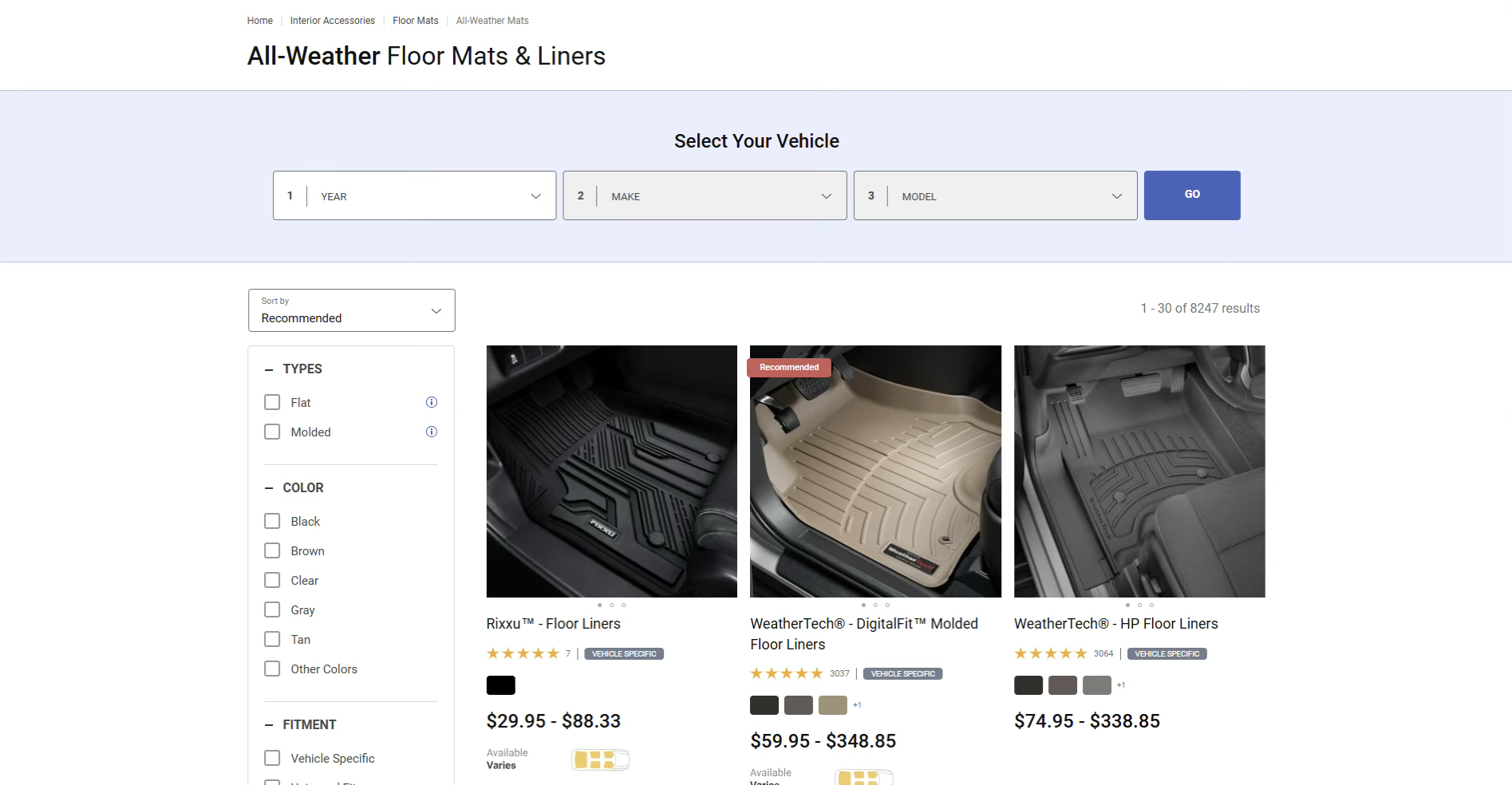This screenshot has width=1512, height=785.
Task: Open the Sort by Recommended dropdown
Action: click(x=351, y=310)
